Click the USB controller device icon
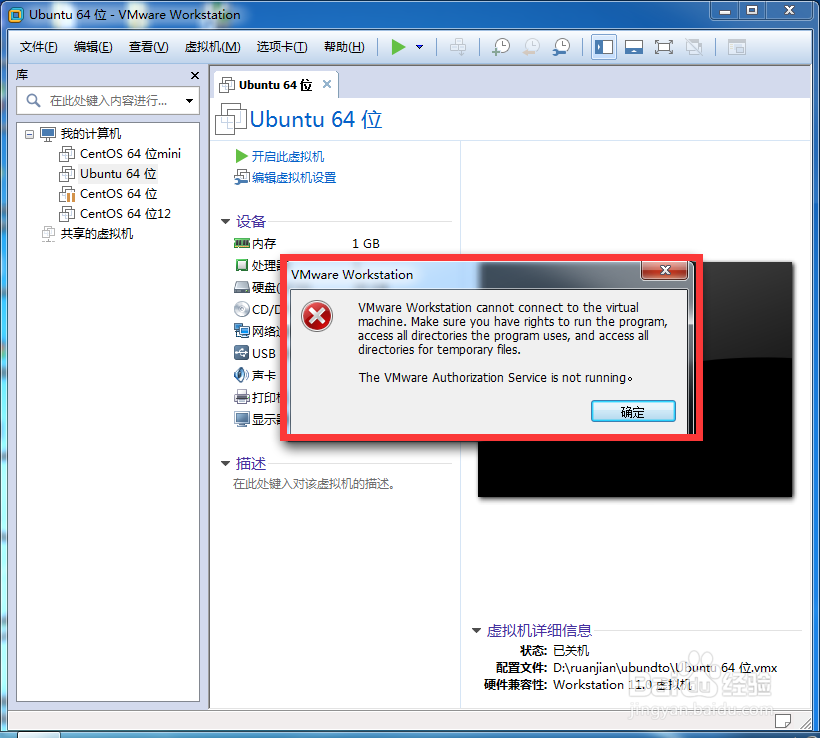This screenshot has width=820, height=738. click(242, 353)
